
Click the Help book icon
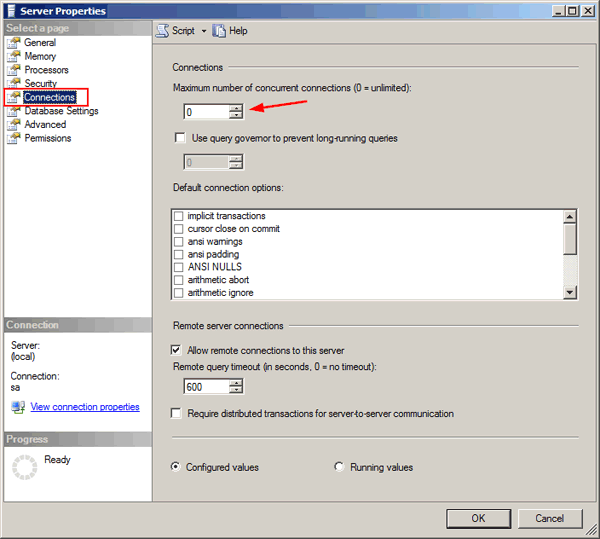(219, 31)
